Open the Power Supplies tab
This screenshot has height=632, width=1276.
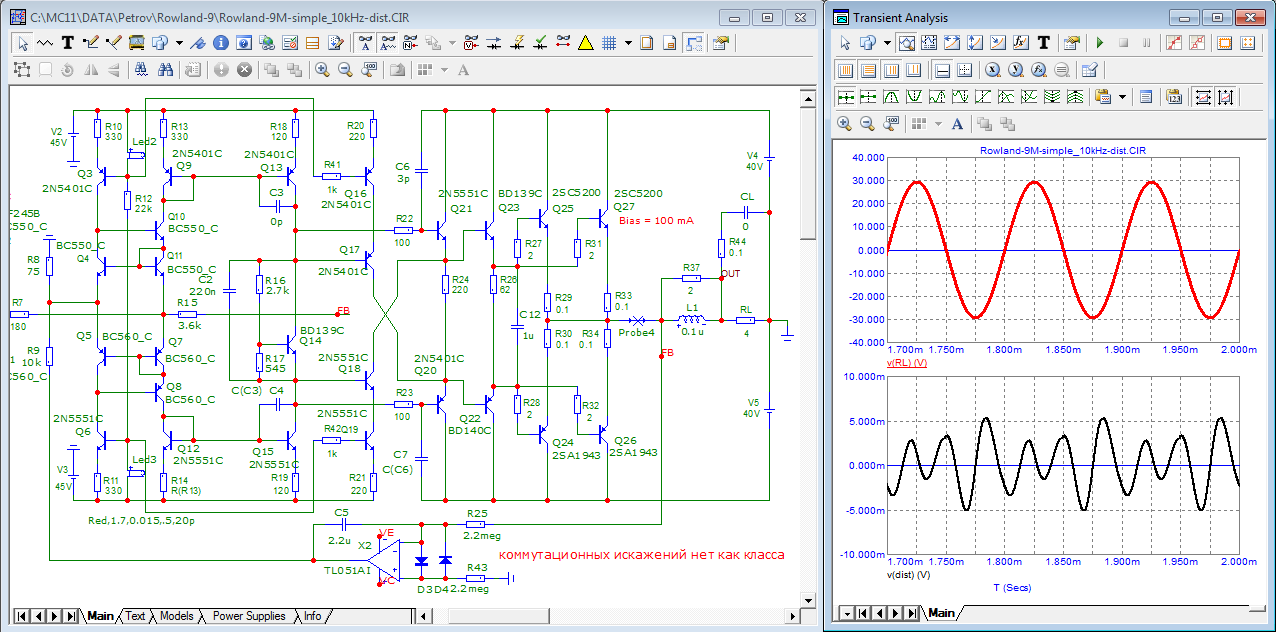(249, 616)
